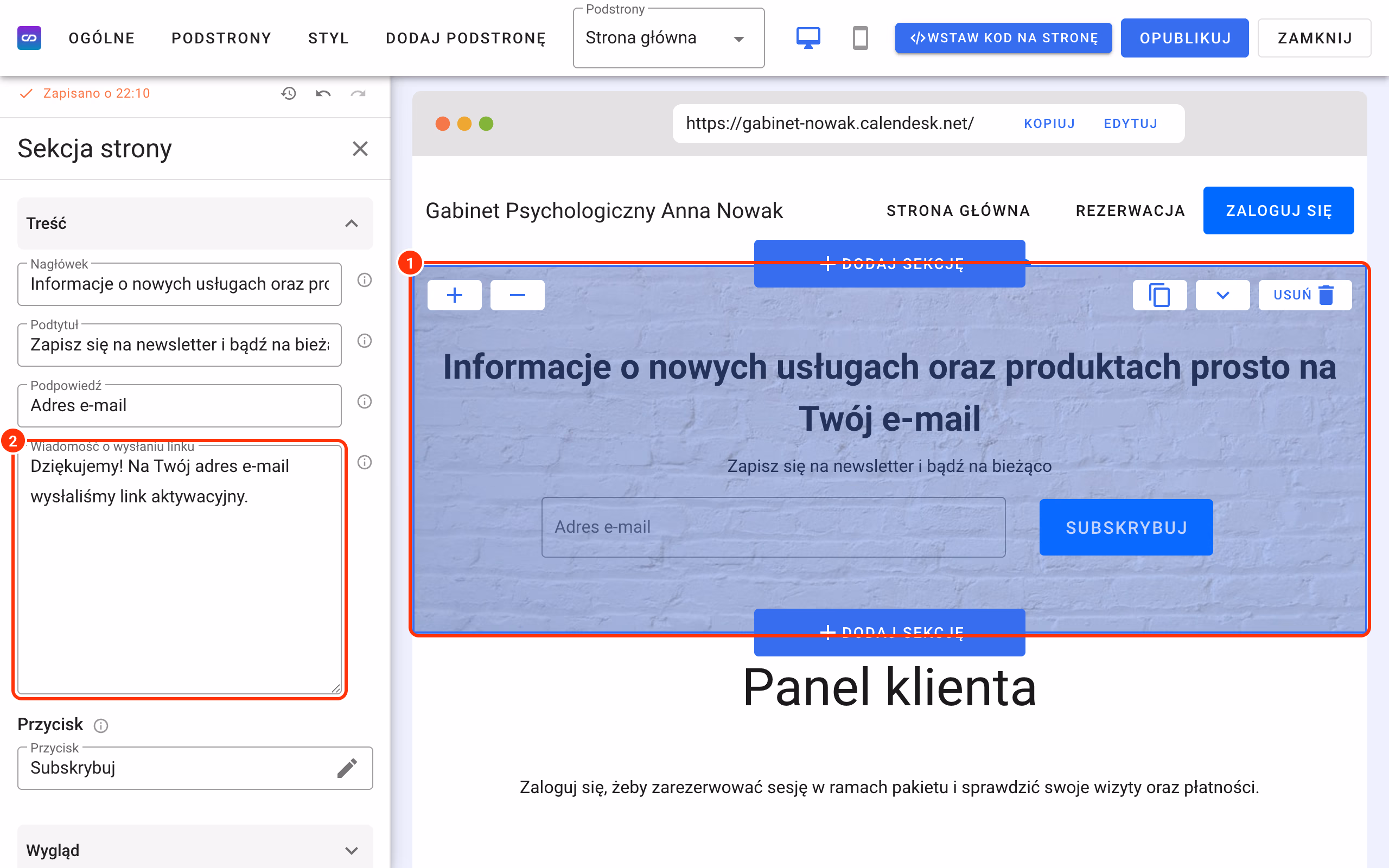The image size is (1389, 868).
Task: Show info for Podpowiedź field
Action: click(x=365, y=401)
